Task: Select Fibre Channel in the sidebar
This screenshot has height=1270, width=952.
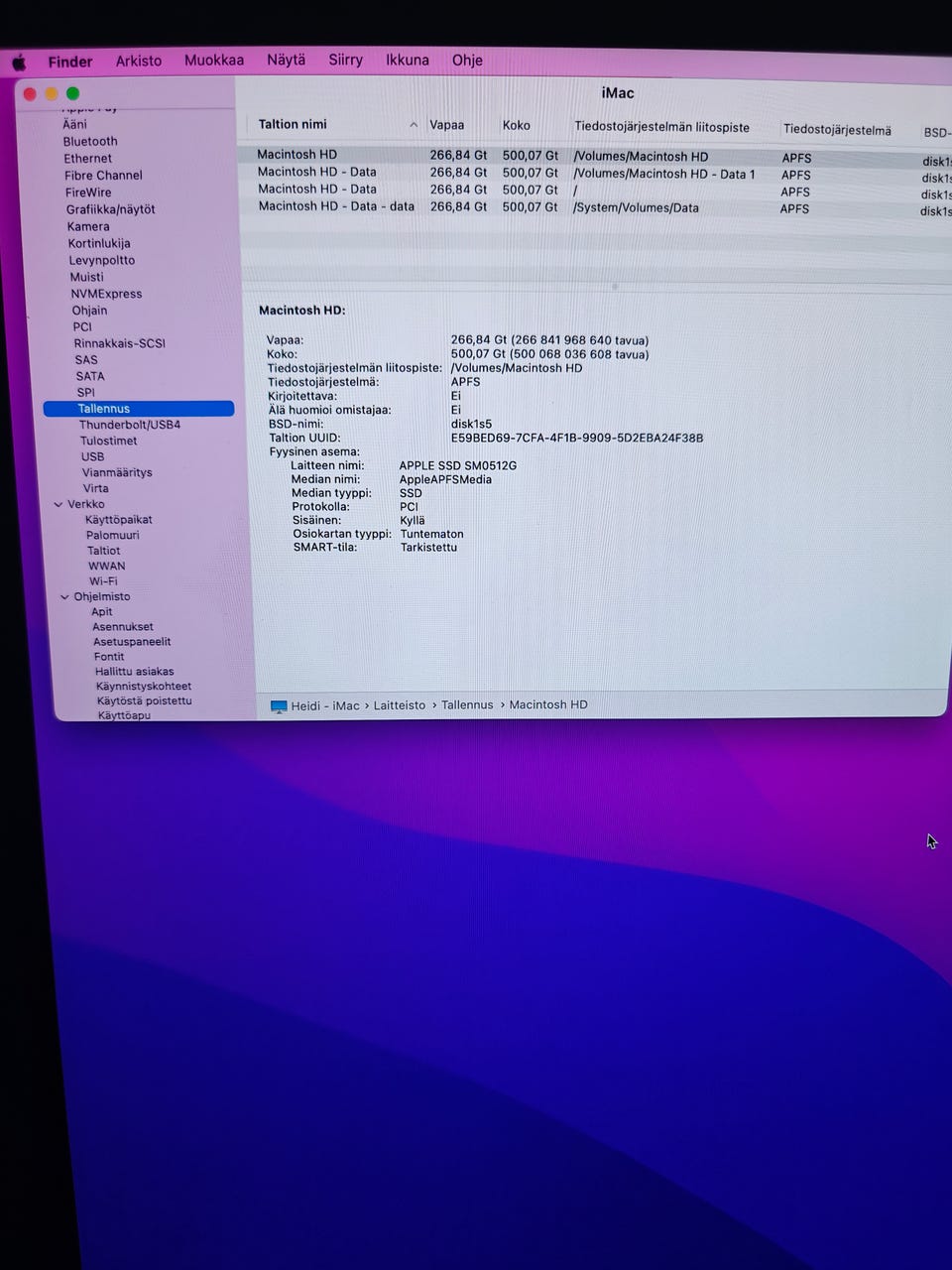Action: (x=103, y=175)
